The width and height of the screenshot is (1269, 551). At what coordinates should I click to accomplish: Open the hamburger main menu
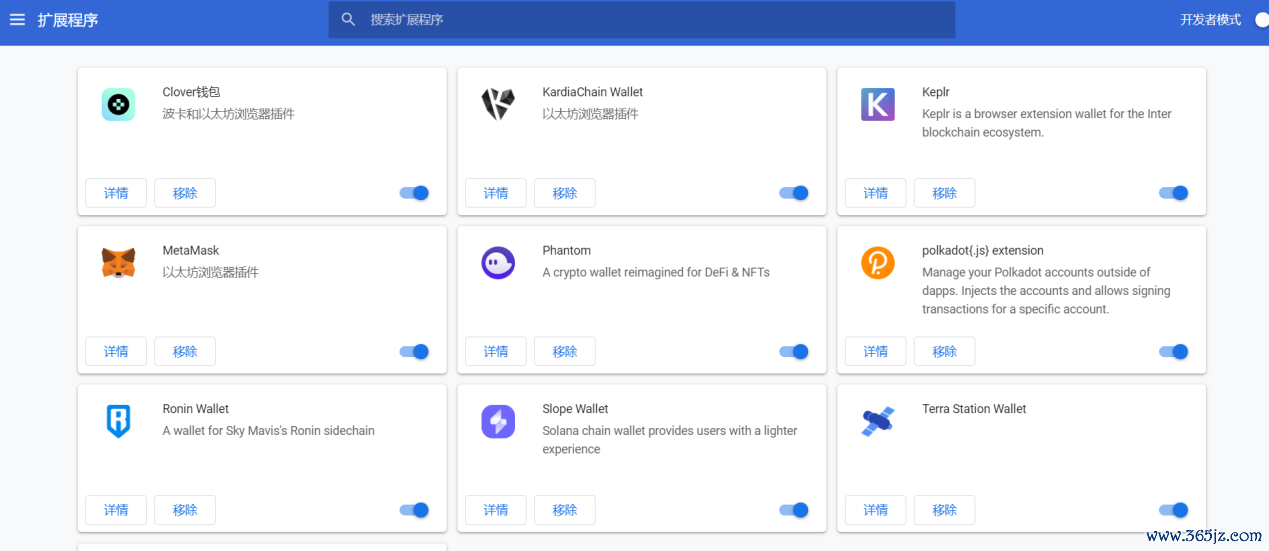(x=17, y=20)
